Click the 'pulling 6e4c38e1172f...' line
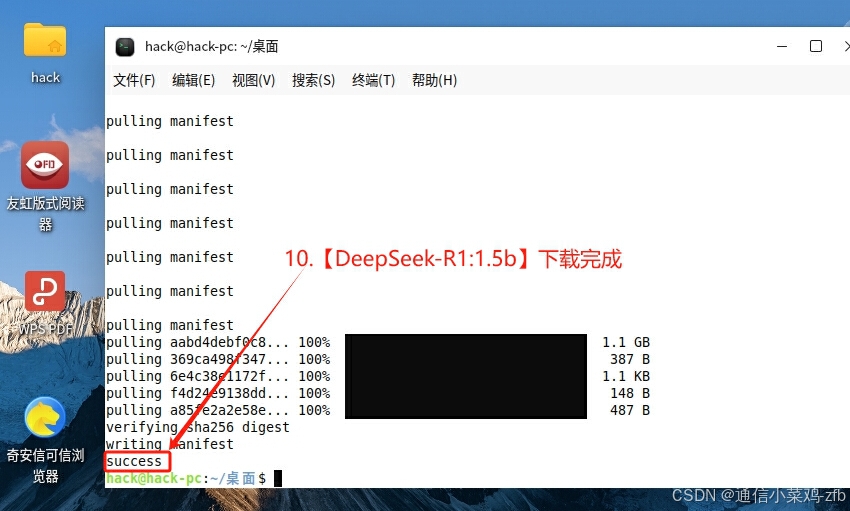The width and height of the screenshot is (850, 511). (x=218, y=376)
